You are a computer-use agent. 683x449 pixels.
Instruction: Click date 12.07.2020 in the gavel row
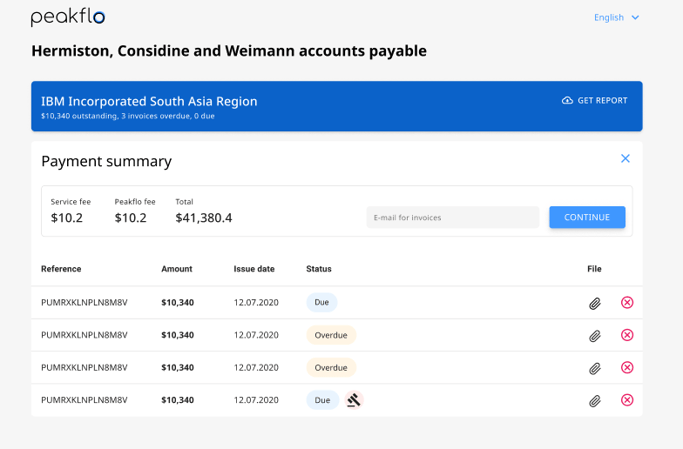click(x=256, y=400)
